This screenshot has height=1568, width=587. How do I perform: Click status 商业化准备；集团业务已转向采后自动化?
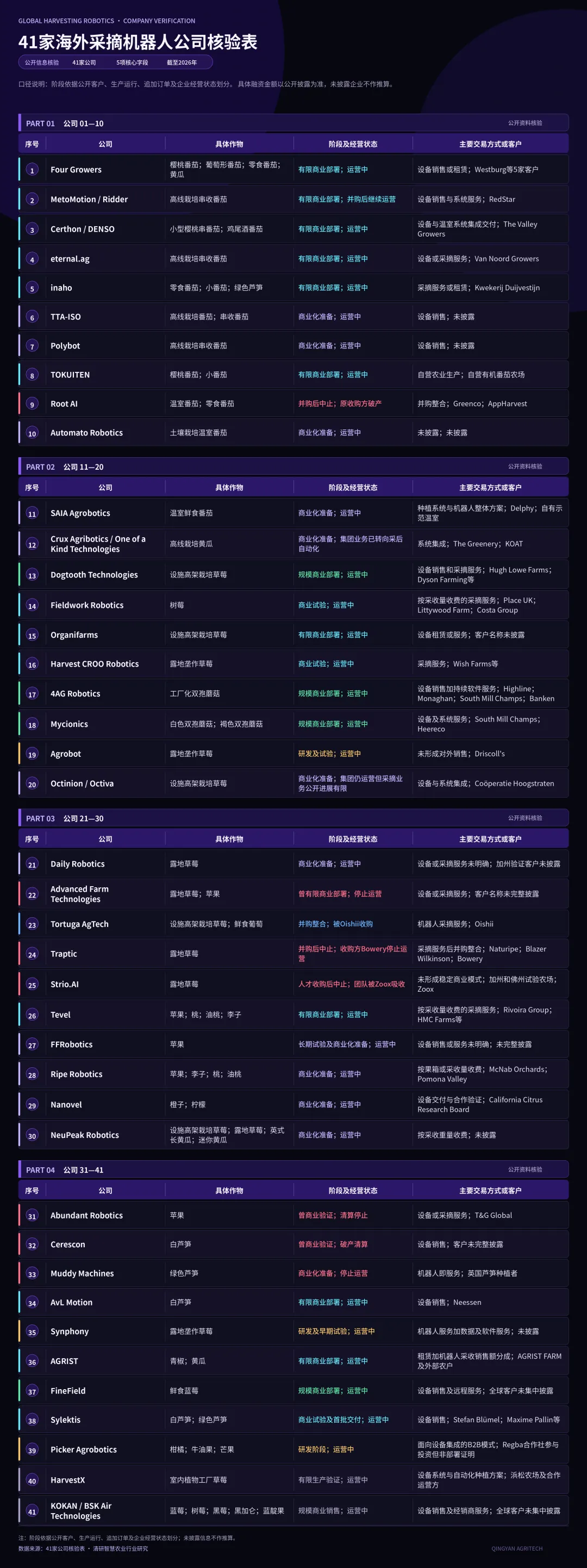click(351, 544)
